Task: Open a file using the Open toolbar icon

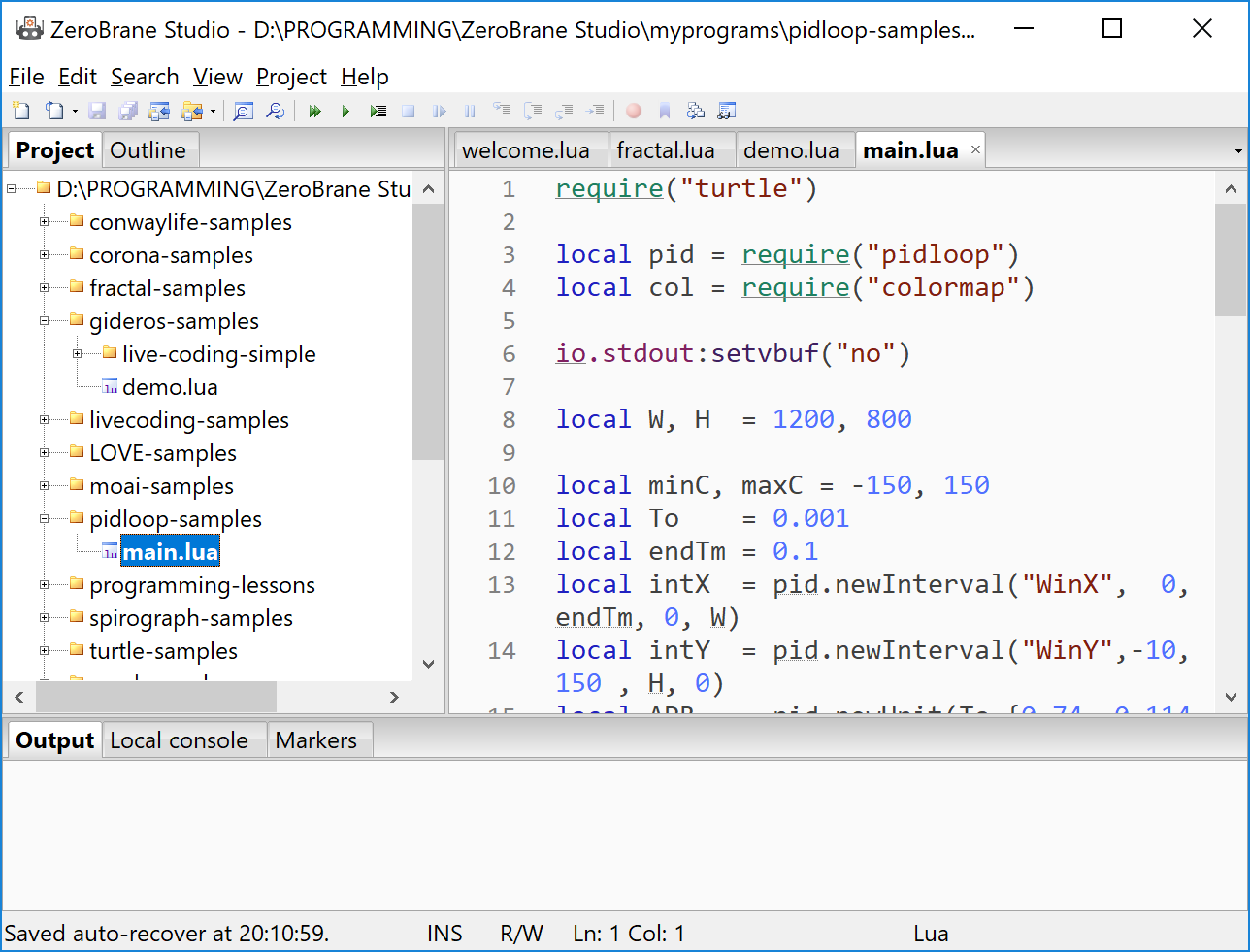Action: pos(55,111)
